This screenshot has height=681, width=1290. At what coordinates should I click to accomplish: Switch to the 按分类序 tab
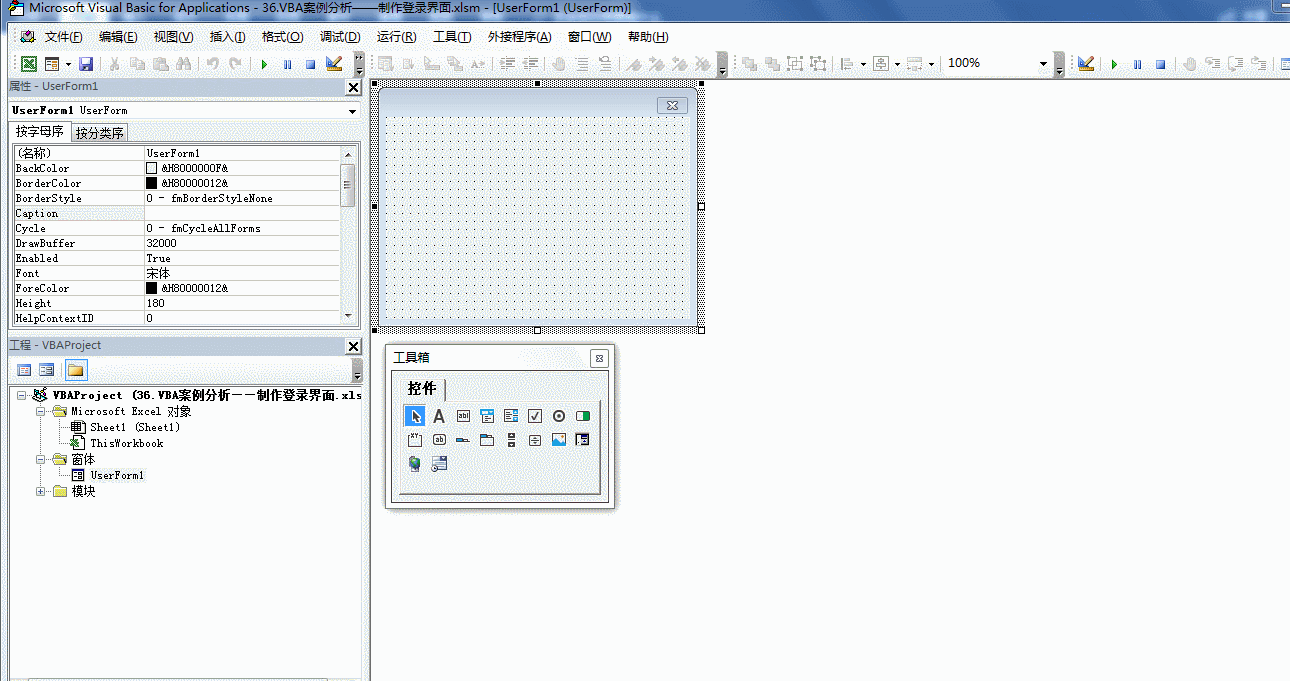point(100,133)
